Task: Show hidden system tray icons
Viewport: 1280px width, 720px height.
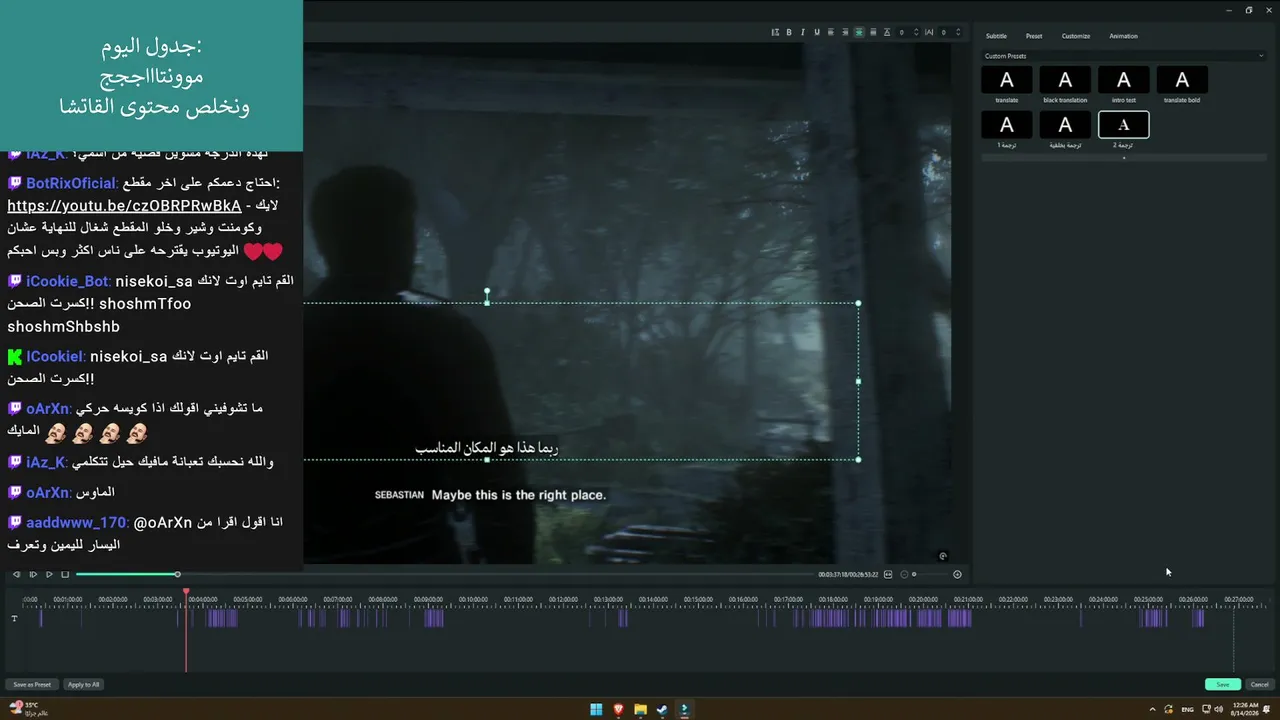Action: (1152, 710)
